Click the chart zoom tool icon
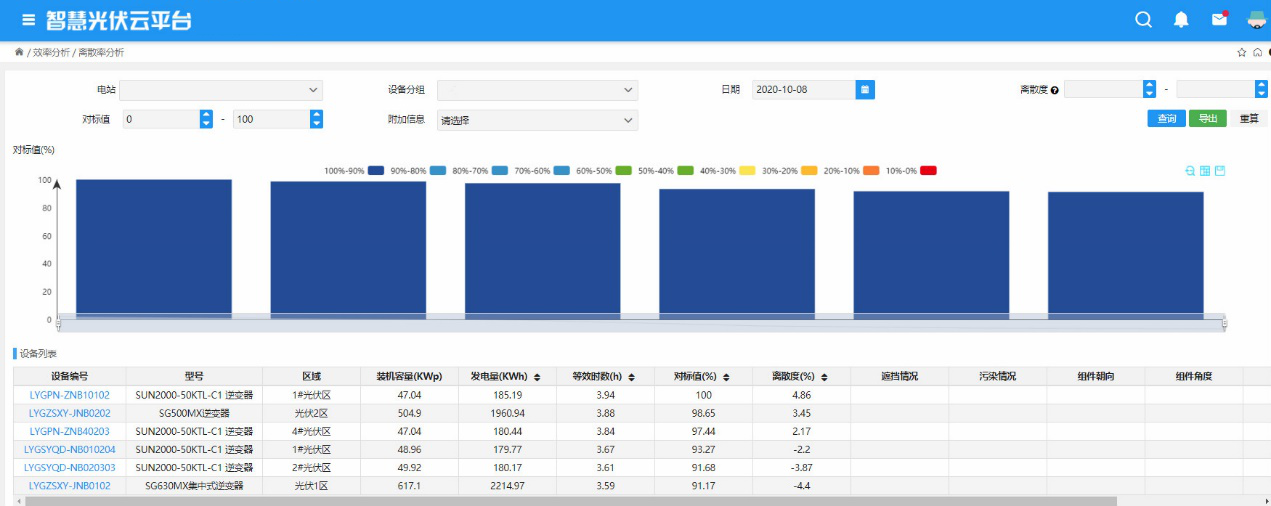 1190,171
